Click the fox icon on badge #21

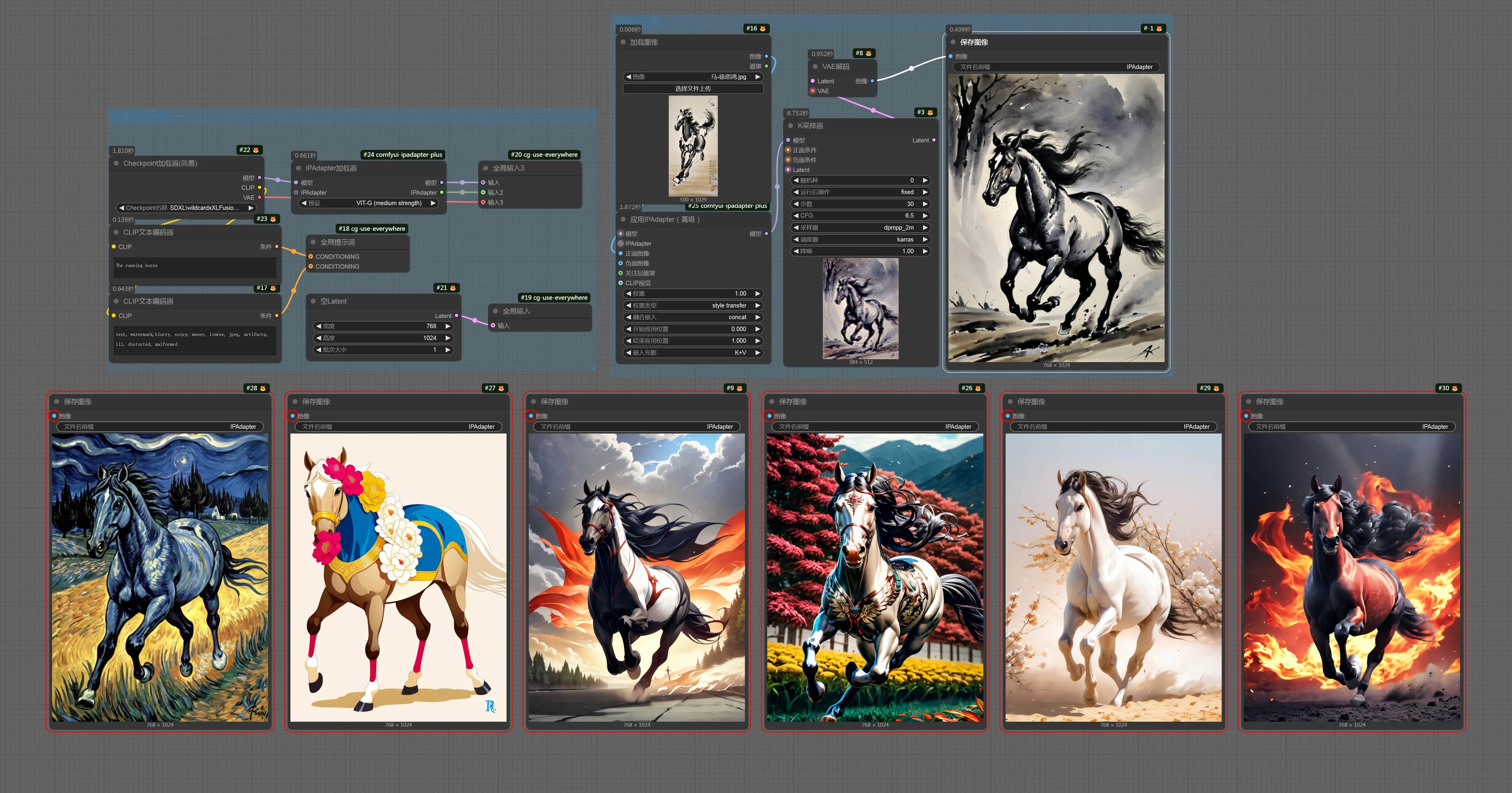pos(453,288)
